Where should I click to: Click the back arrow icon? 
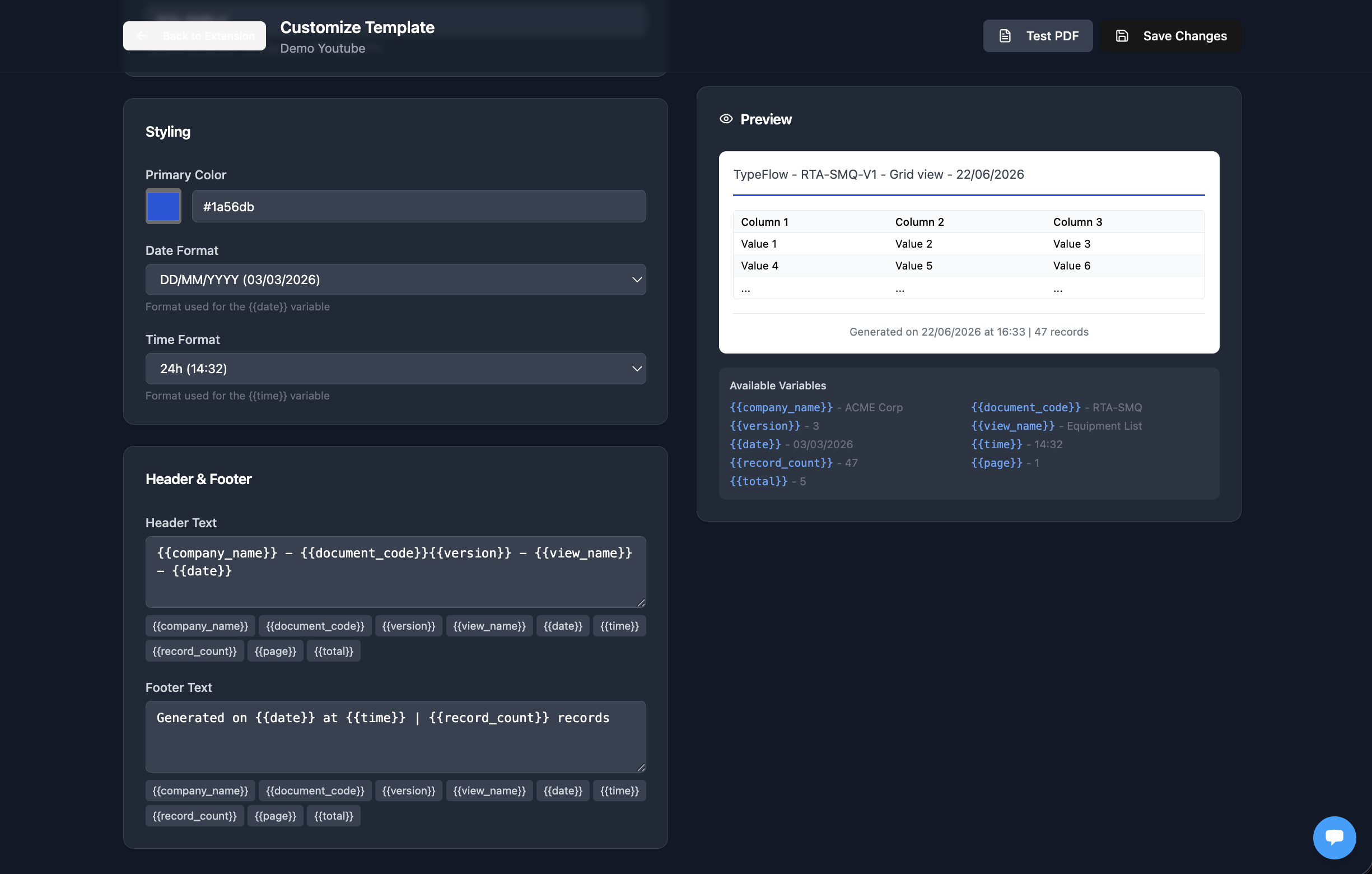tap(141, 36)
